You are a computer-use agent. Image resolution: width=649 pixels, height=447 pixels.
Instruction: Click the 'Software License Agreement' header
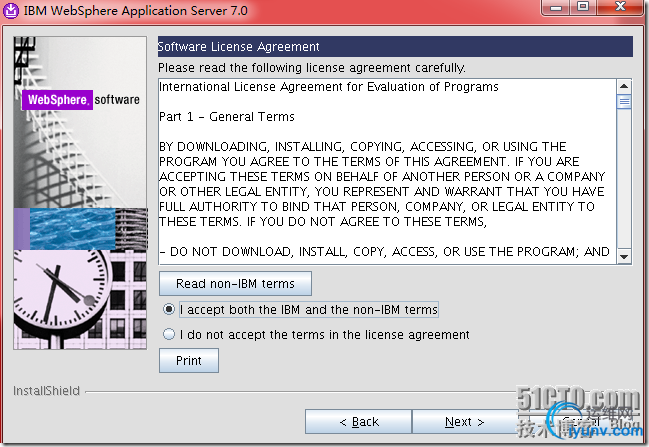point(395,46)
